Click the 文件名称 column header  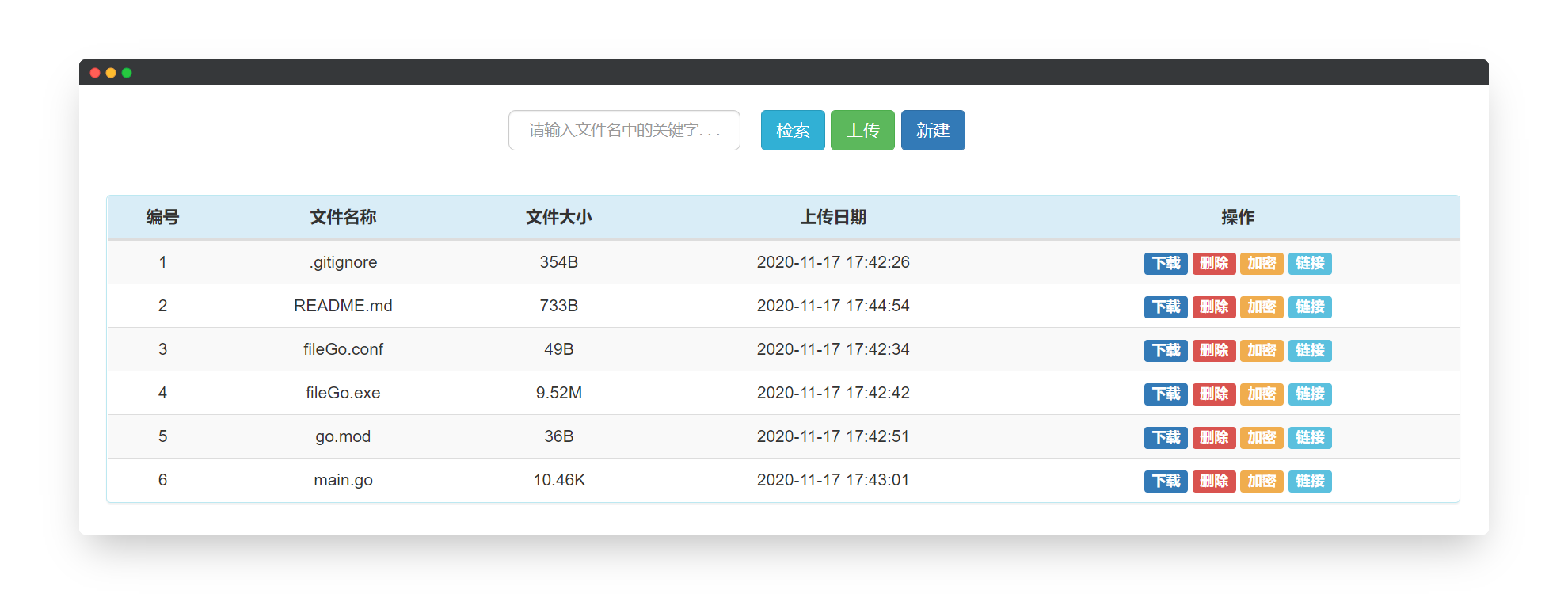pos(343,217)
